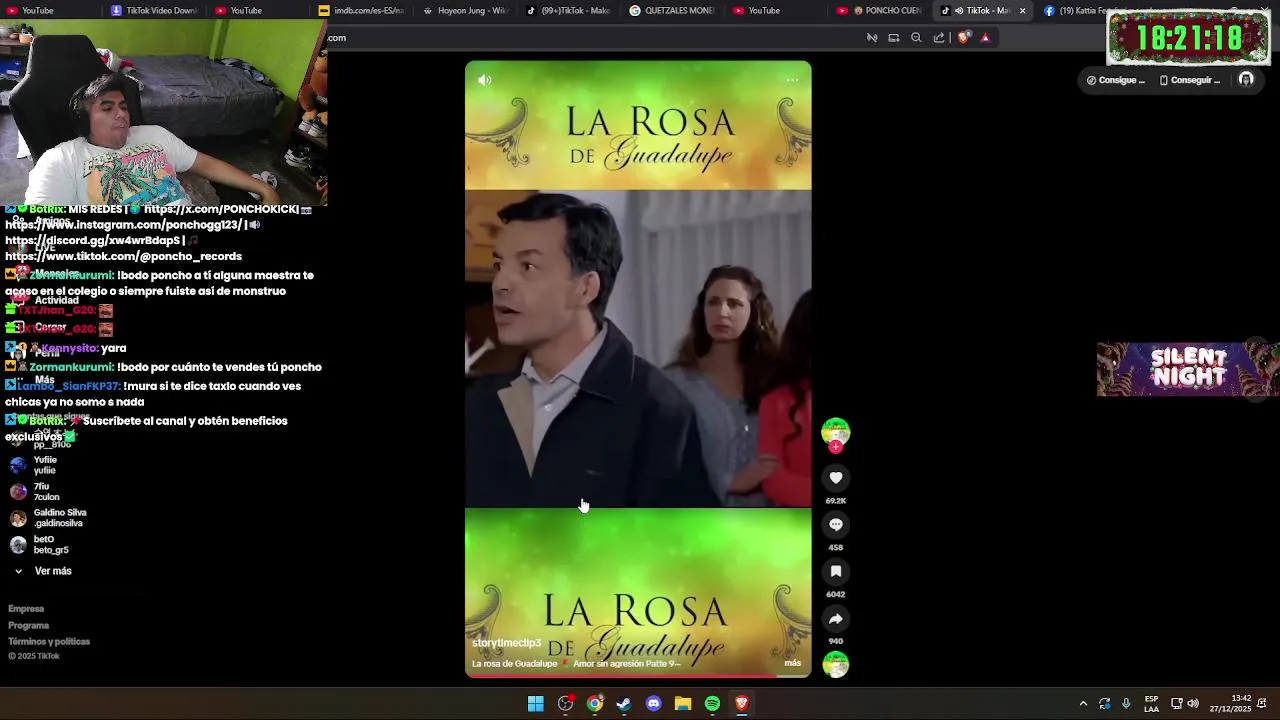Click the microphone icon in system tray
The height and width of the screenshot is (720, 1280).
[x=1126, y=704]
